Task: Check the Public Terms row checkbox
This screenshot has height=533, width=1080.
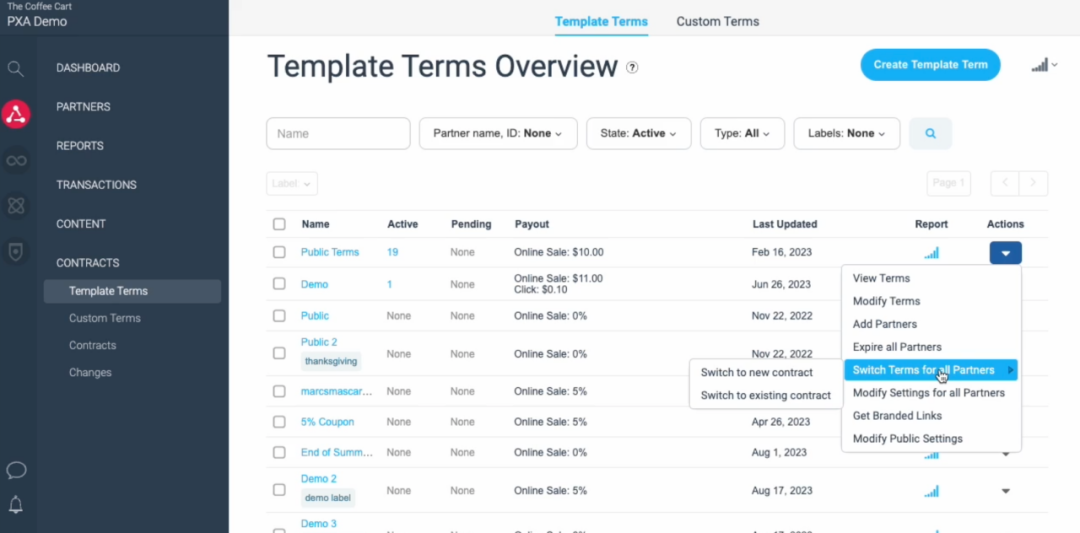Action: pyautogui.click(x=279, y=252)
